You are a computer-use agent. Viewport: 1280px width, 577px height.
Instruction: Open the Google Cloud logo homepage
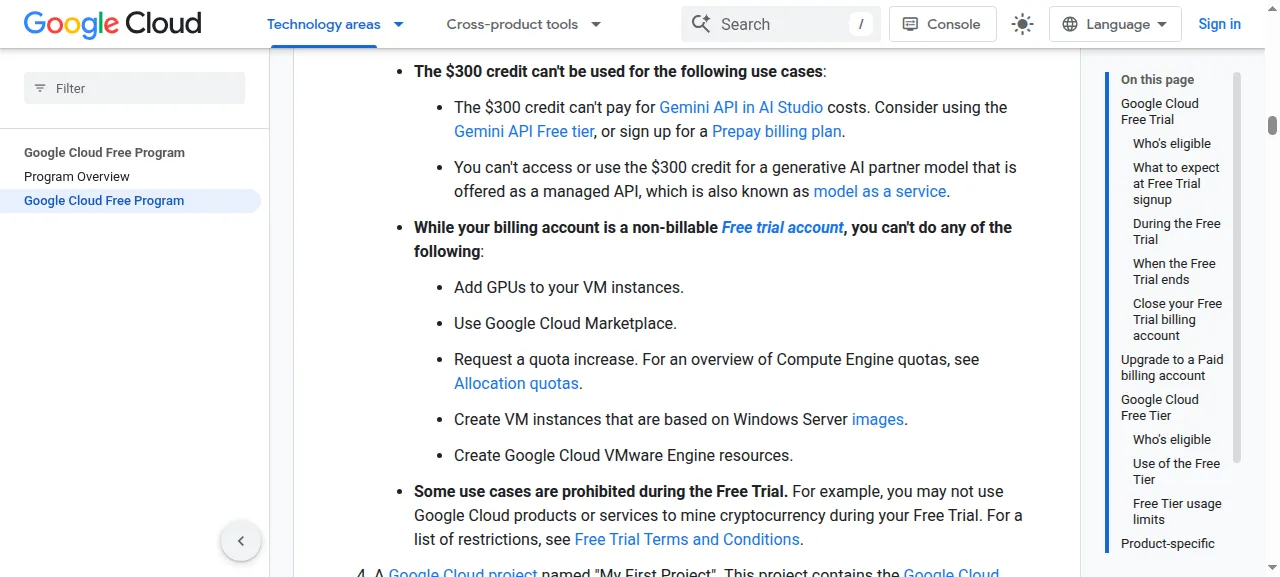click(112, 24)
